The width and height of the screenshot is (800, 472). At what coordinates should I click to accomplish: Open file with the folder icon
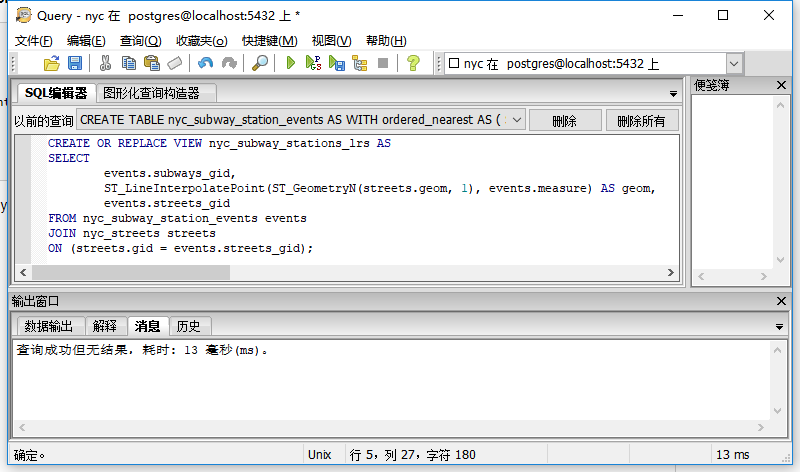pos(52,63)
